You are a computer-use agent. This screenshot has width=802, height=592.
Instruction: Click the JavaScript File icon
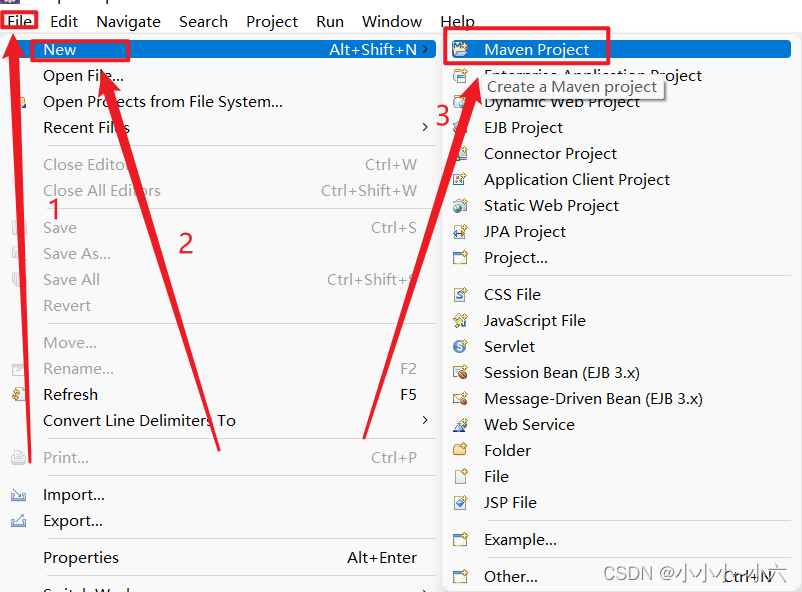point(460,321)
